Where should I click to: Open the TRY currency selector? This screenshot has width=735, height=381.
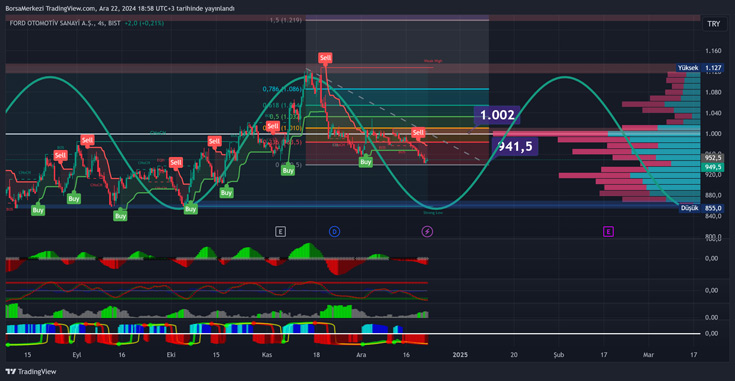coord(713,24)
